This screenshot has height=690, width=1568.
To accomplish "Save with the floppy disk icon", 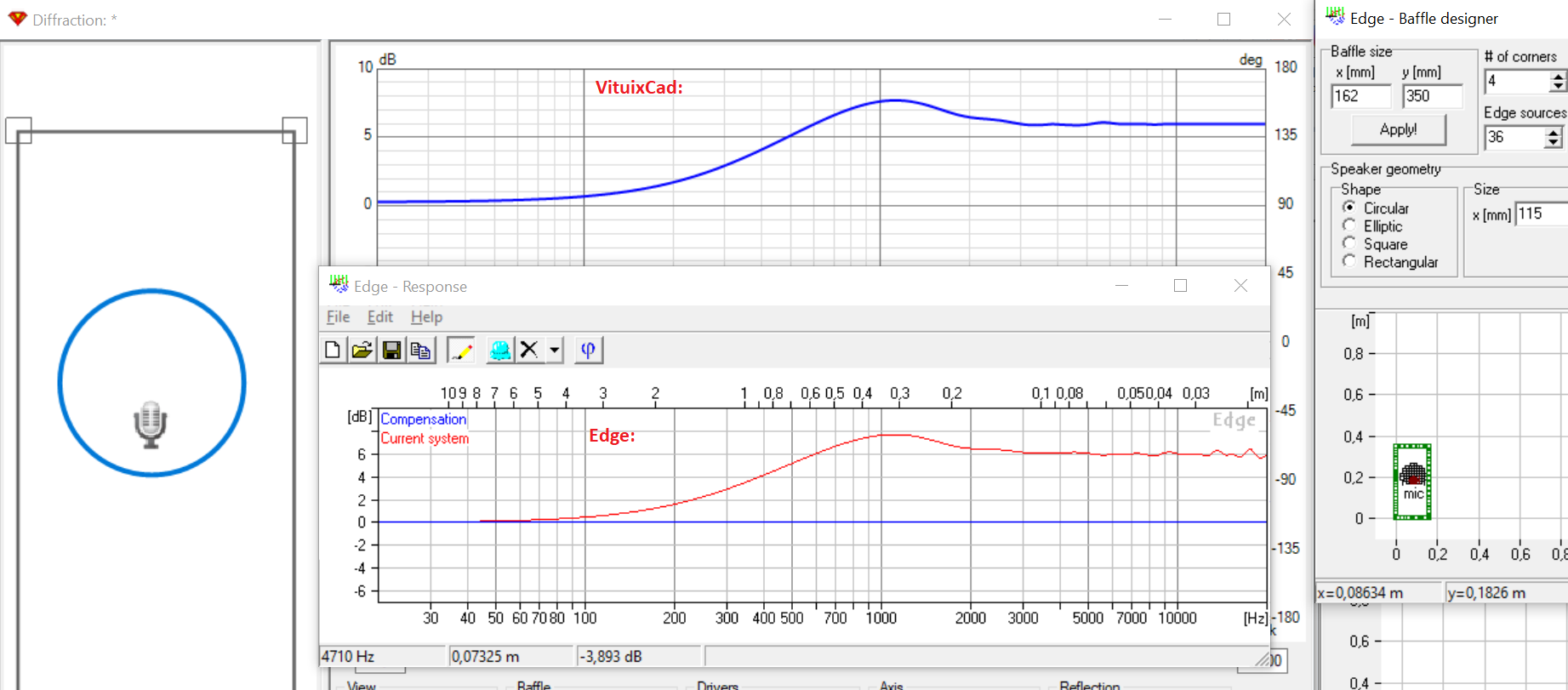I will tap(391, 350).
